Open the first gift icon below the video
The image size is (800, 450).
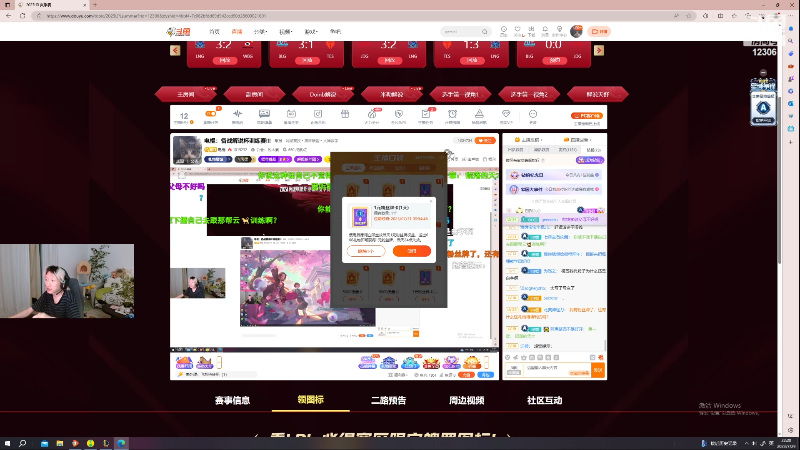pyautogui.click(x=184, y=363)
